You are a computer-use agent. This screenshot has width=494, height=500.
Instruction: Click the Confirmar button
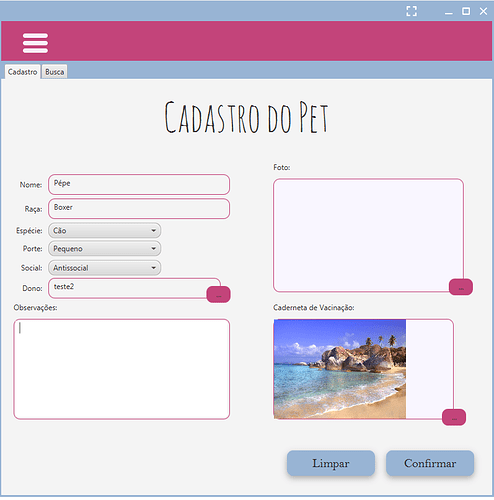pyautogui.click(x=430, y=463)
